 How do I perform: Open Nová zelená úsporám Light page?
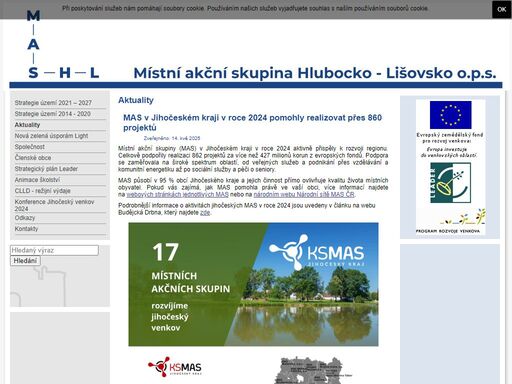click(x=51, y=136)
